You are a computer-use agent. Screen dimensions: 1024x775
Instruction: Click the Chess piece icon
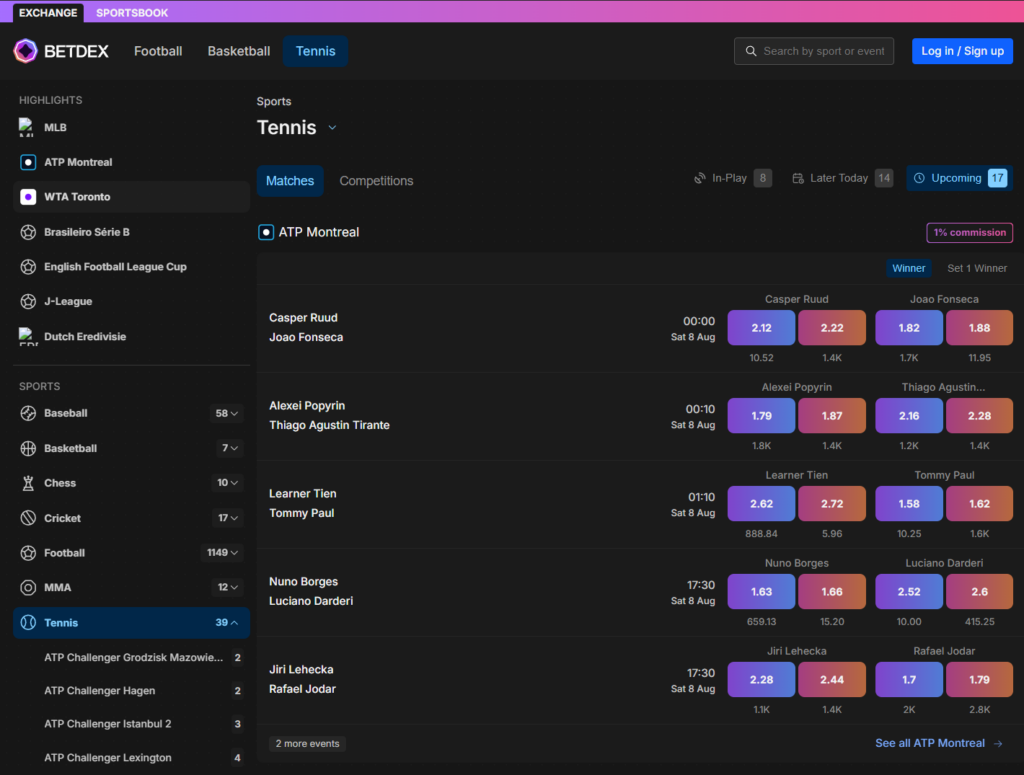(28, 483)
